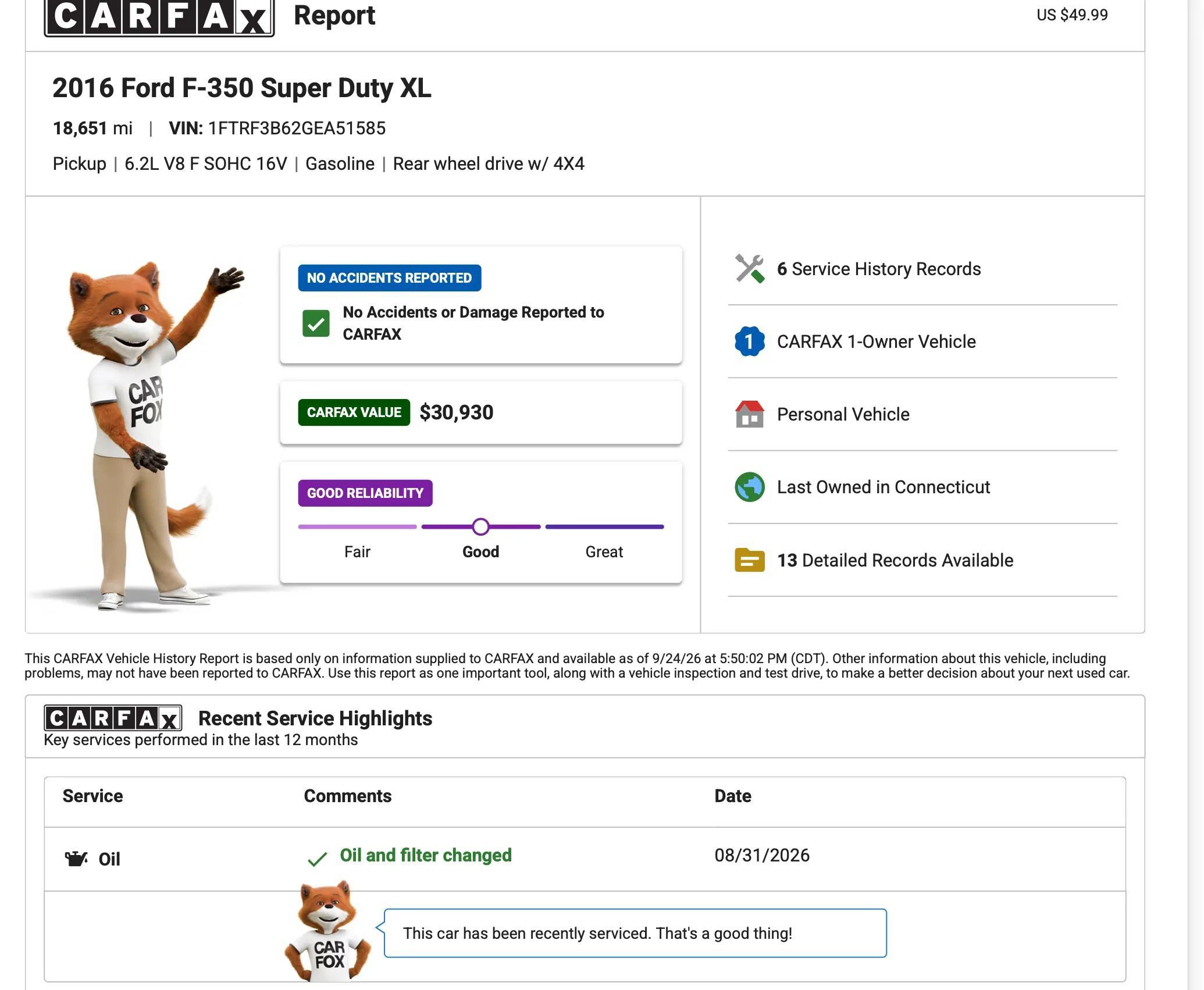Click the NO ACCIDENTS REPORTED blue badge
The height and width of the screenshot is (990, 1204).
pos(390,278)
